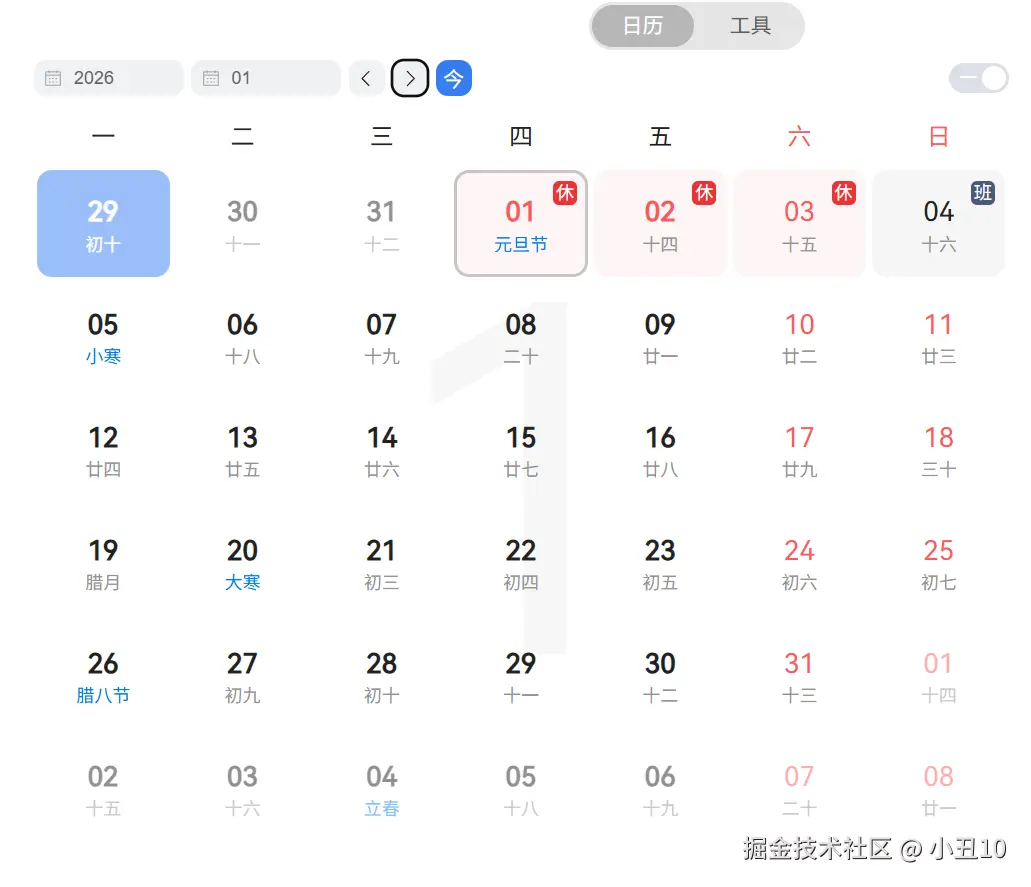Viewport: 1031px width, 887px height.
Task: Click the previous month chevron
Action: coord(366,78)
